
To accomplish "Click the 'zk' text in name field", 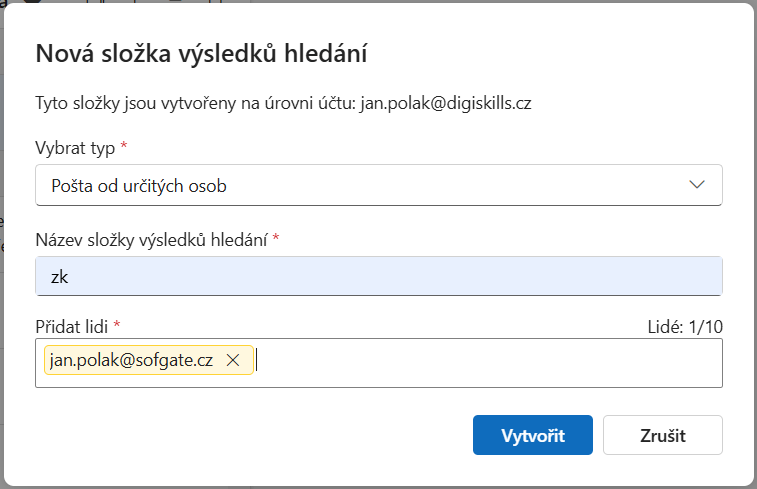I will 59,277.
